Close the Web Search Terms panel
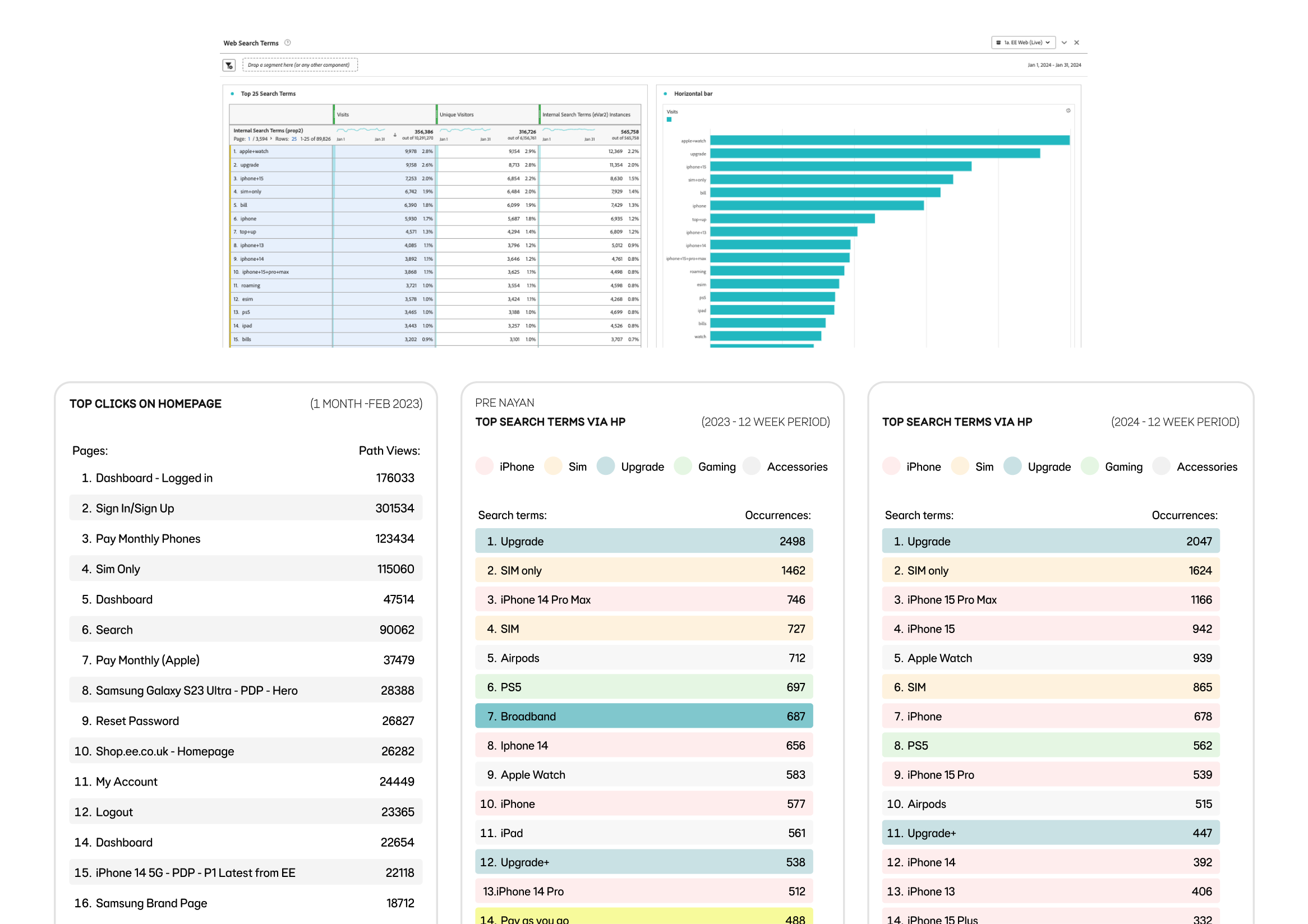 click(1077, 43)
